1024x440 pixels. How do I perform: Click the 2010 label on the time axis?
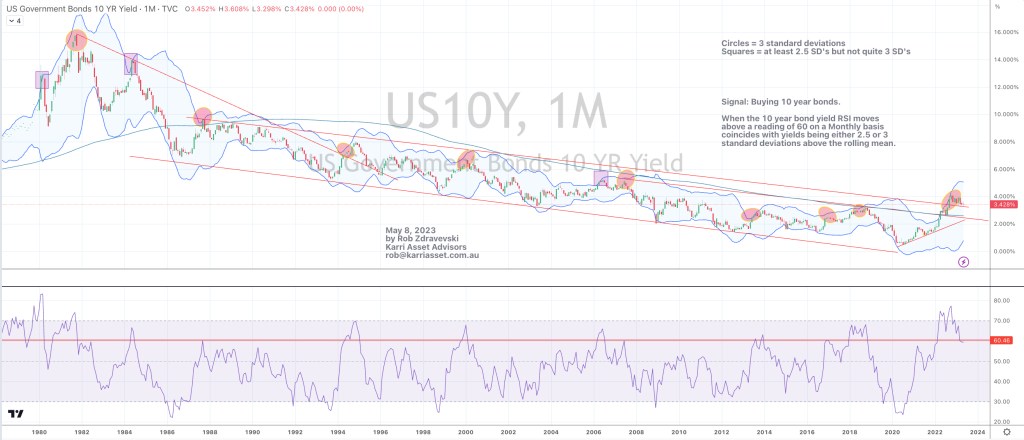click(678, 433)
